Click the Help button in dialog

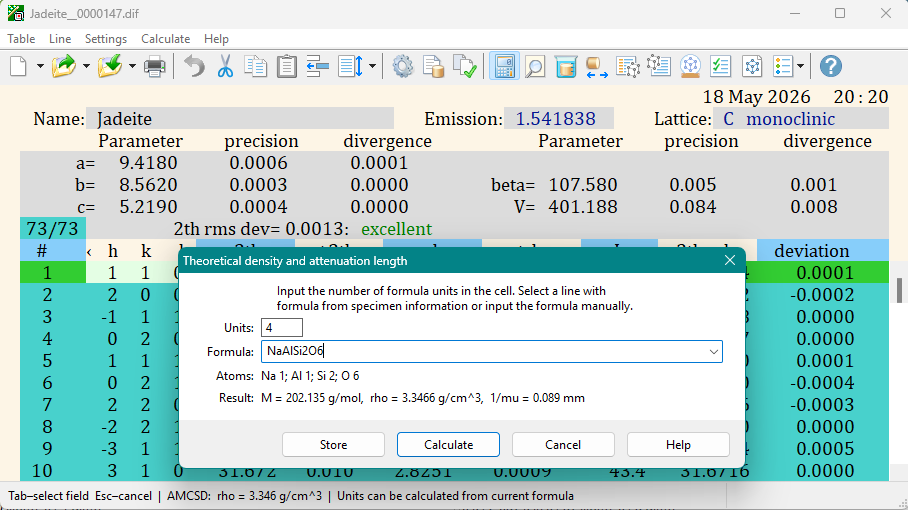(x=678, y=445)
